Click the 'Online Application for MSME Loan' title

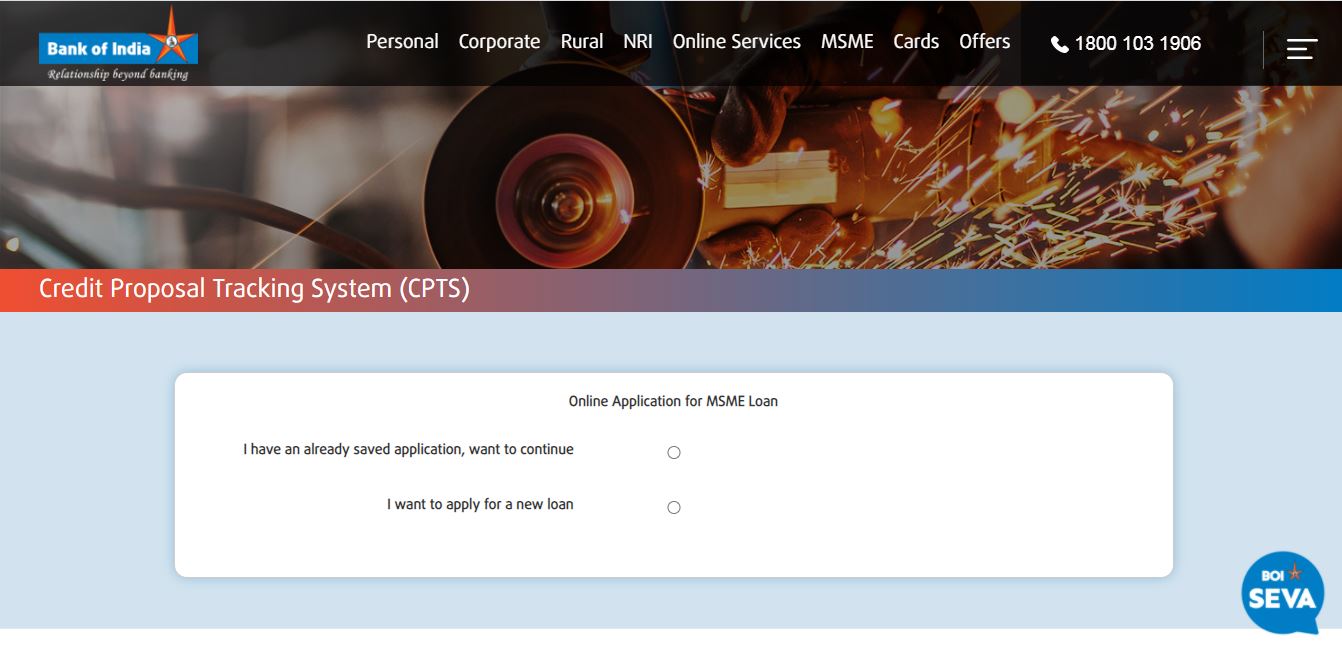673,401
